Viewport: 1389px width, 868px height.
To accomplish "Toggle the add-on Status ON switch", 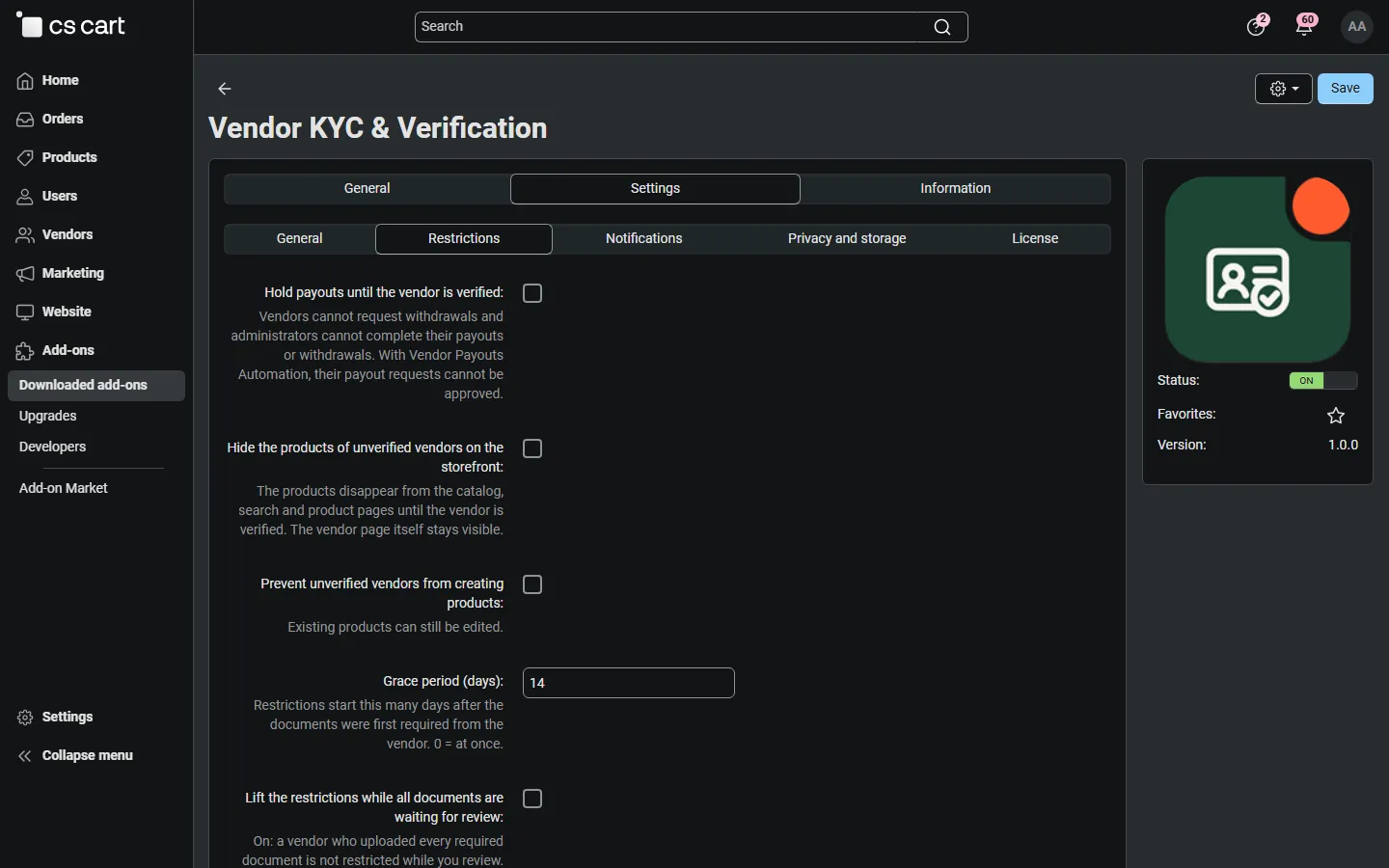I will pyautogui.click(x=1323, y=381).
